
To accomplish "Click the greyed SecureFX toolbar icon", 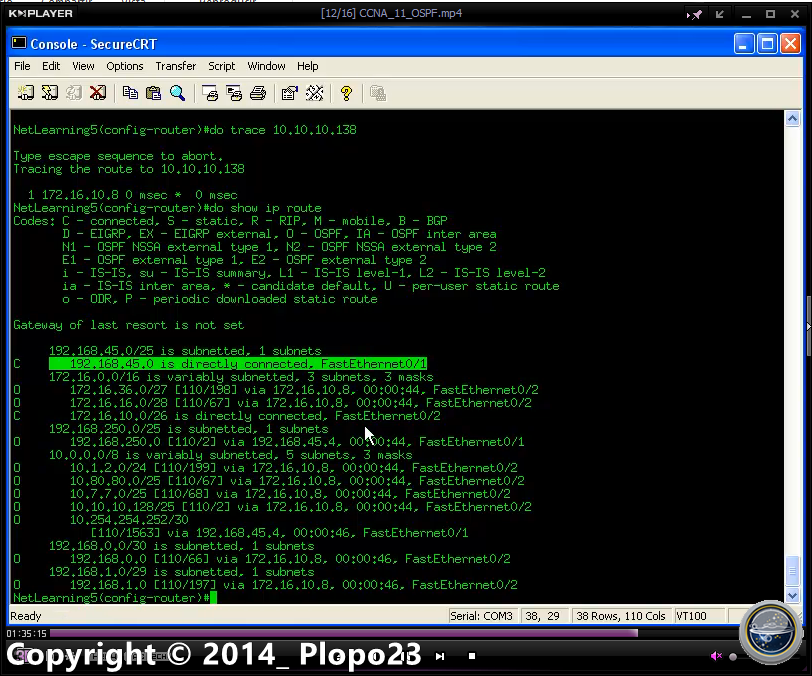I will 378,93.
